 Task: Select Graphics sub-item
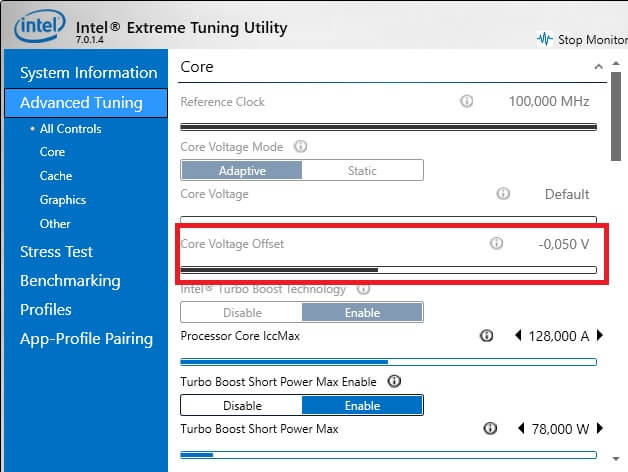point(62,200)
